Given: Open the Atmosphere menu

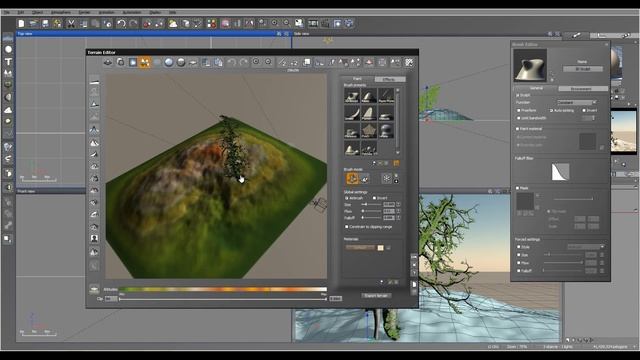Looking at the screenshot, I should pos(61,13).
